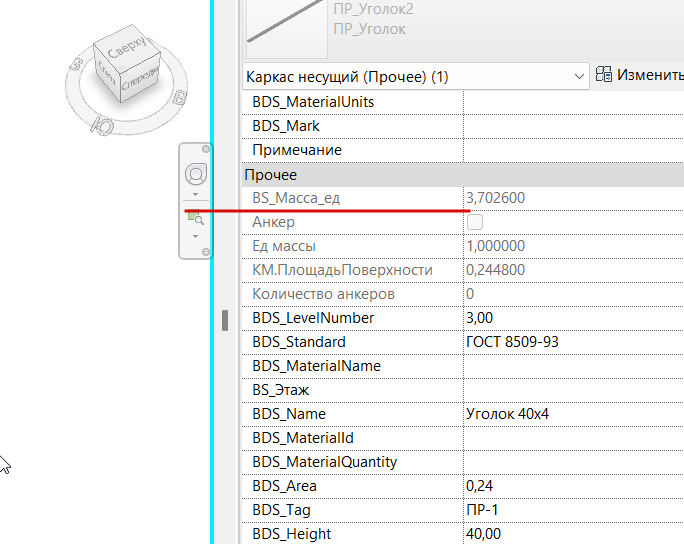Open the steering wheel navigation tool

click(x=196, y=174)
